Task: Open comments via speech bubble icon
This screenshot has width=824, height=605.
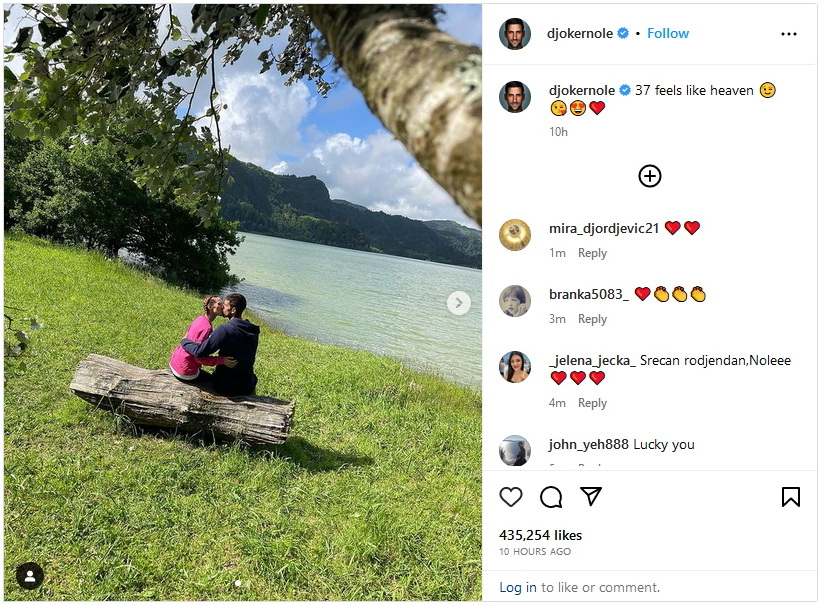Action: (551, 497)
